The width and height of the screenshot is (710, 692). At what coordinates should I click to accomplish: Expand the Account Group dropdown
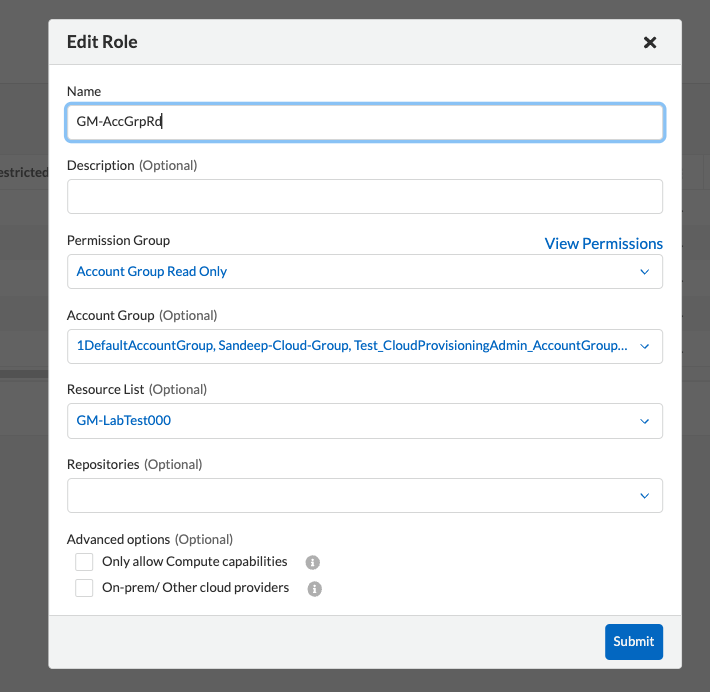pyautogui.click(x=364, y=346)
